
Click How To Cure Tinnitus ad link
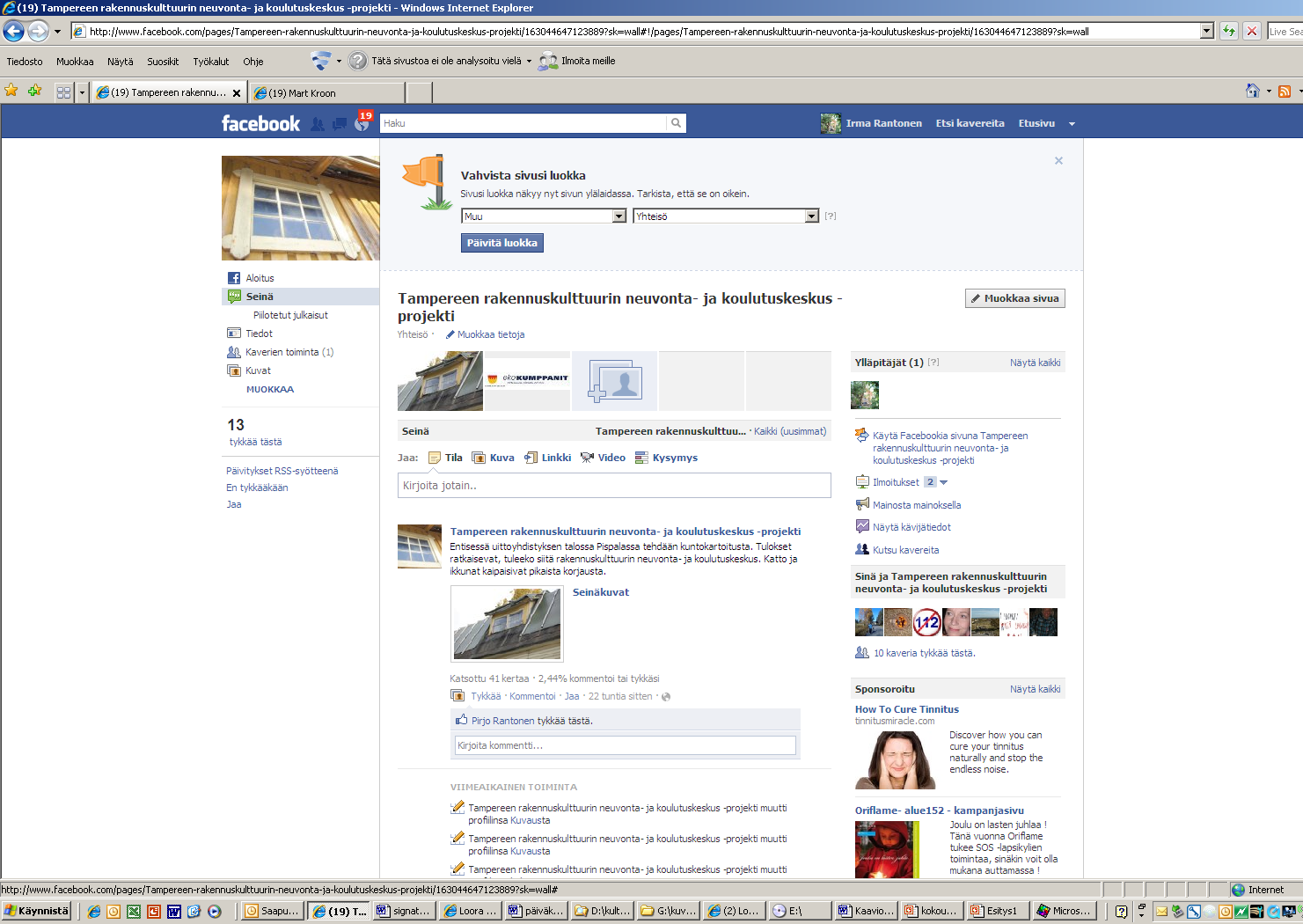coord(907,709)
